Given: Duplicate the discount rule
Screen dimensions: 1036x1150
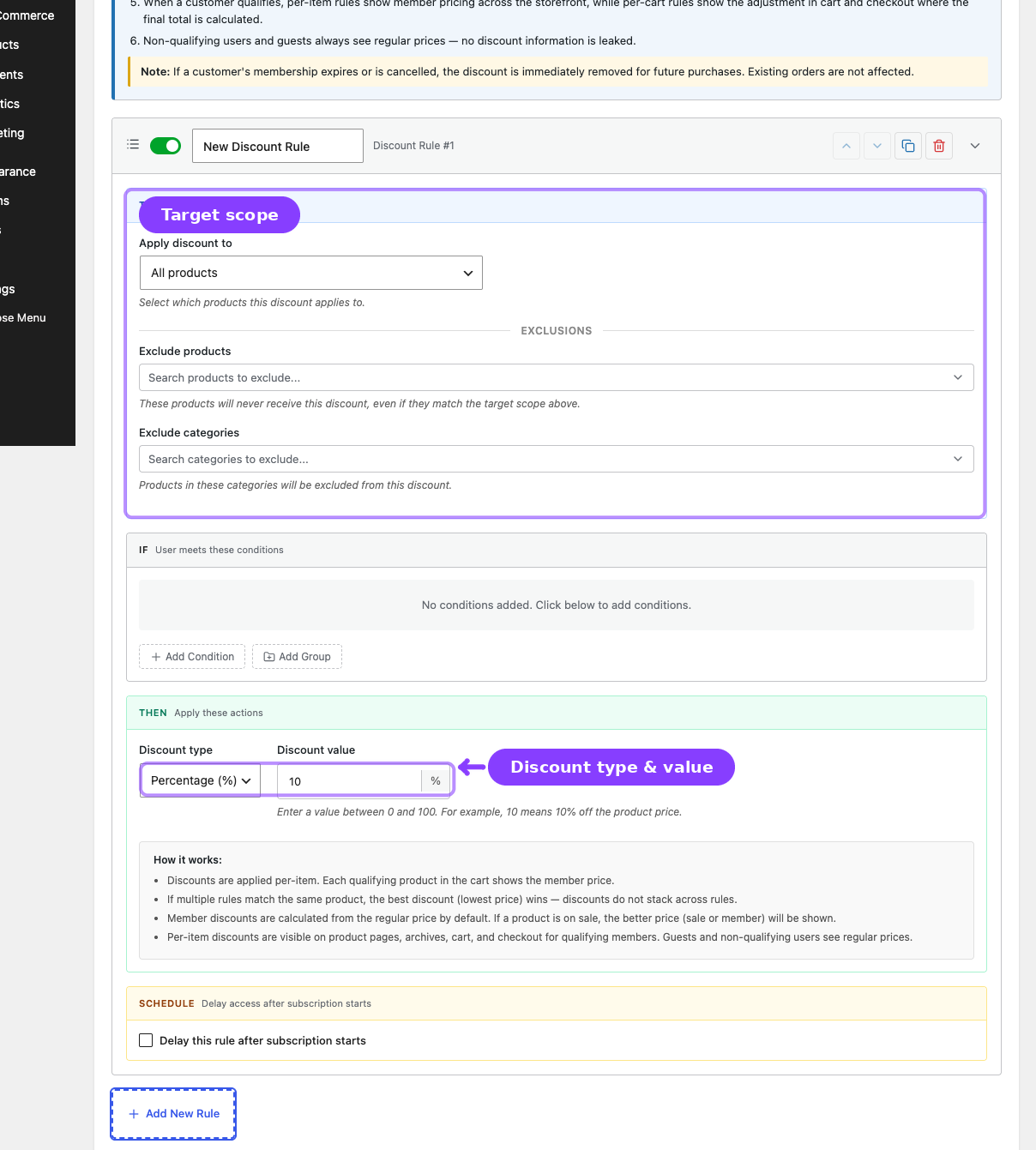Looking at the screenshot, I should [x=908, y=146].
